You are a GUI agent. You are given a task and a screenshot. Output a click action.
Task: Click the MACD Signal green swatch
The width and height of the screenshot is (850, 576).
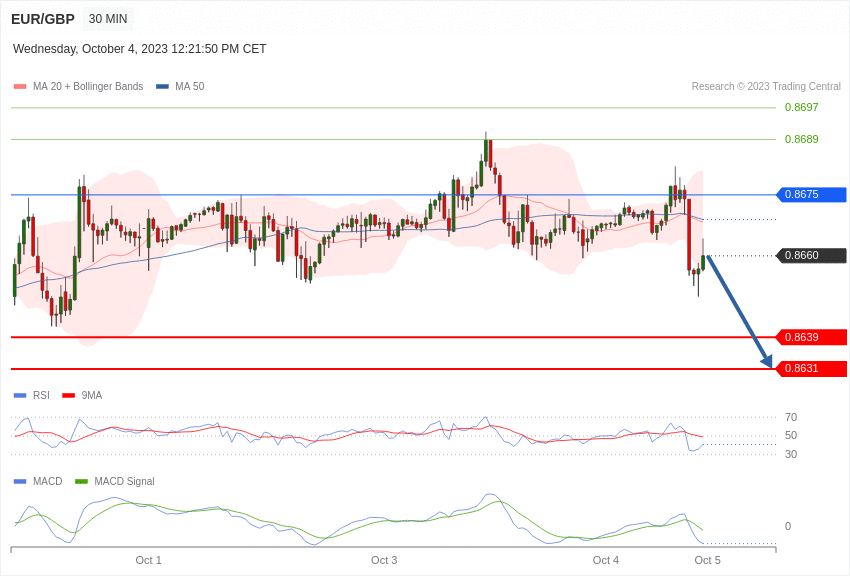[81, 481]
